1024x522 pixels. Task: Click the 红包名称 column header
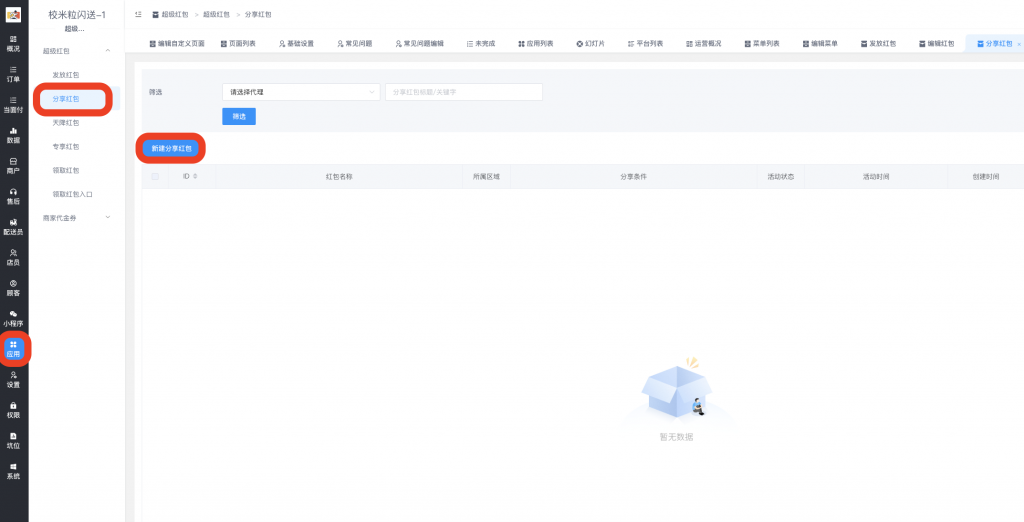coord(340,176)
